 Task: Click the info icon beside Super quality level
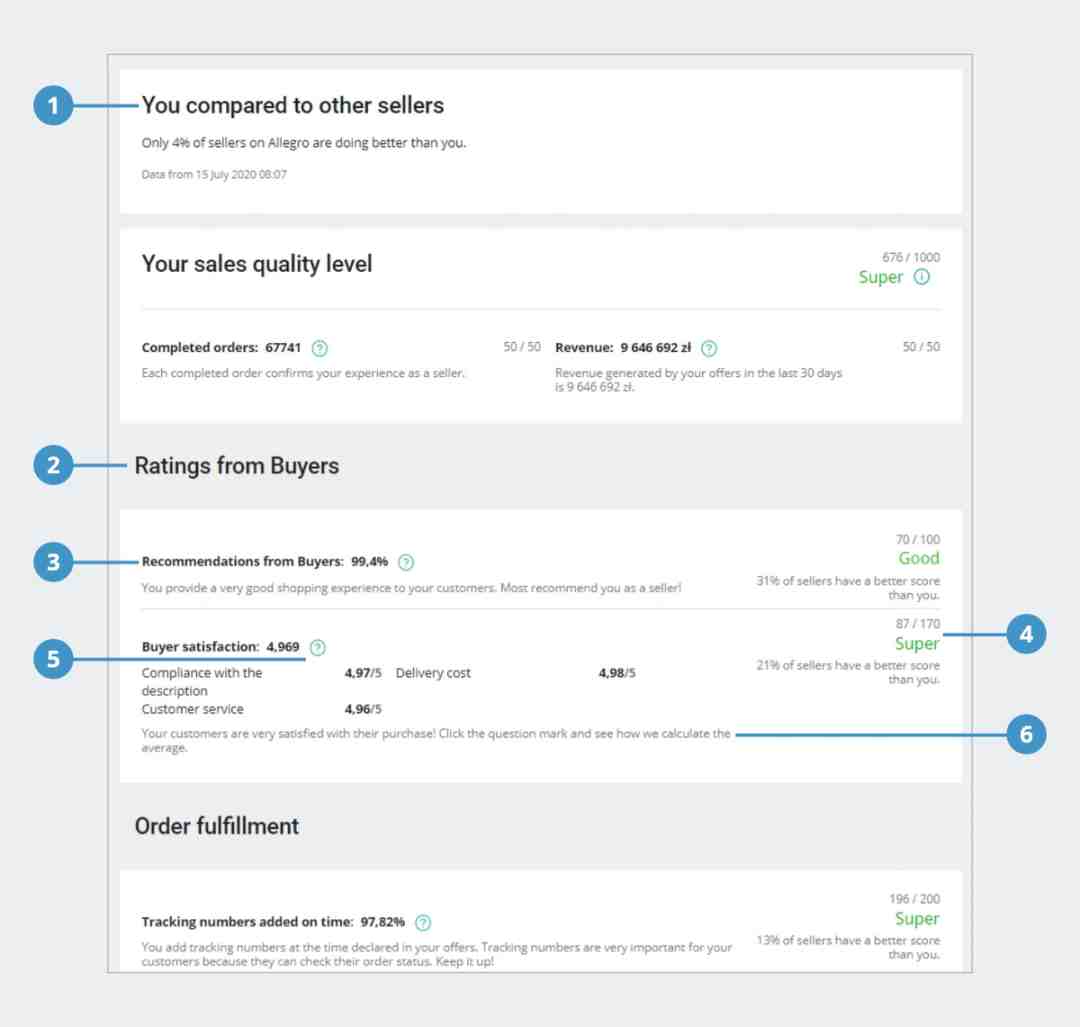point(922,277)
